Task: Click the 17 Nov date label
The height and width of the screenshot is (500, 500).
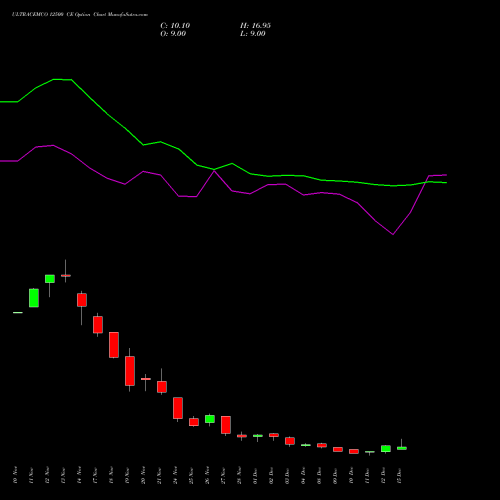Action: tap(95, 475)
